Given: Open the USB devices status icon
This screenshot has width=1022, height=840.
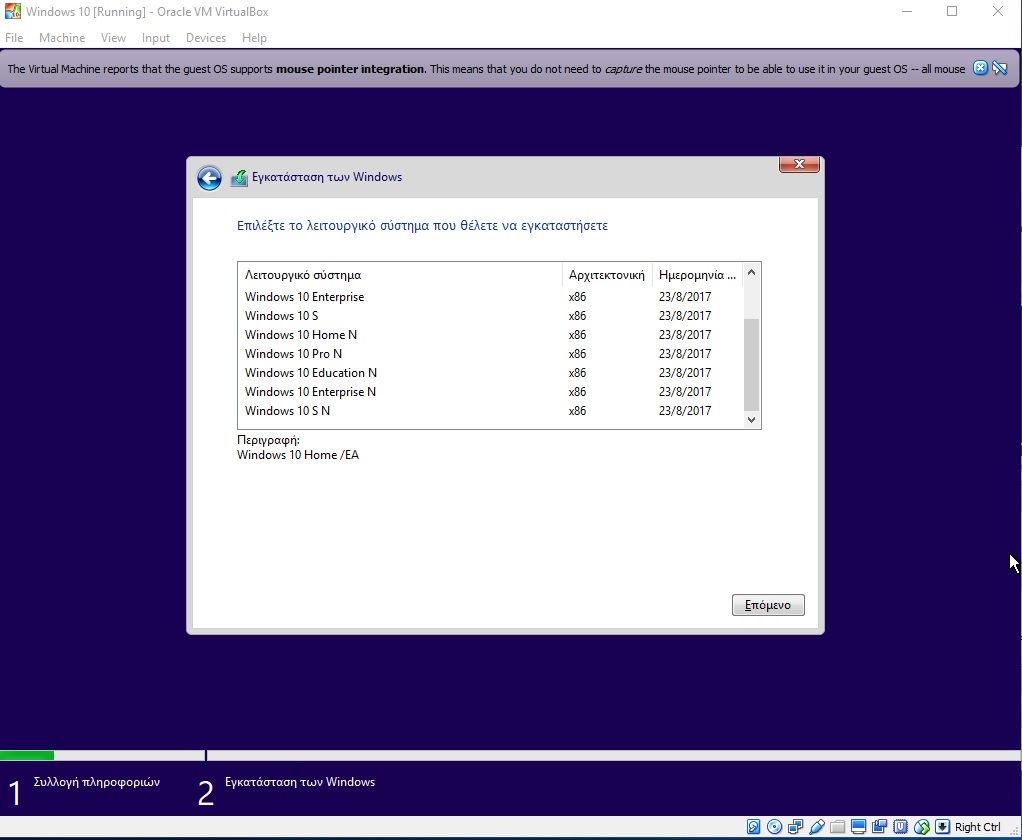Looking at the screenshot, I should point(817,827).
